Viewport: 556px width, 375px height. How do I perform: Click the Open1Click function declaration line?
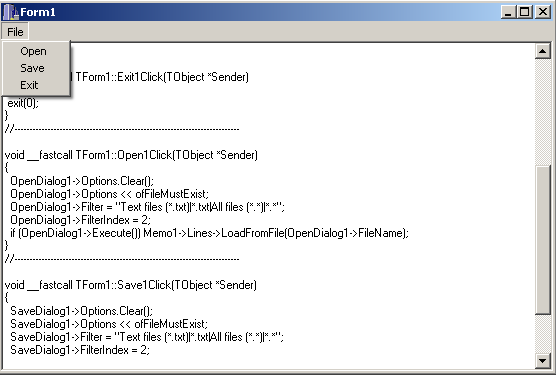(131, 155)
